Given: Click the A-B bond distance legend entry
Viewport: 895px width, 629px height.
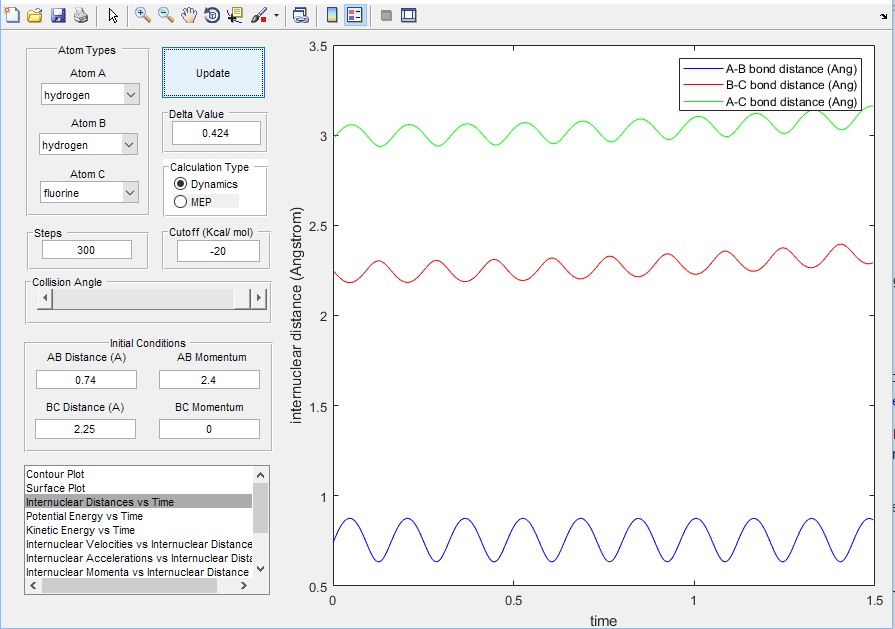Looking at the screenshot, I should tap(771, 69).
